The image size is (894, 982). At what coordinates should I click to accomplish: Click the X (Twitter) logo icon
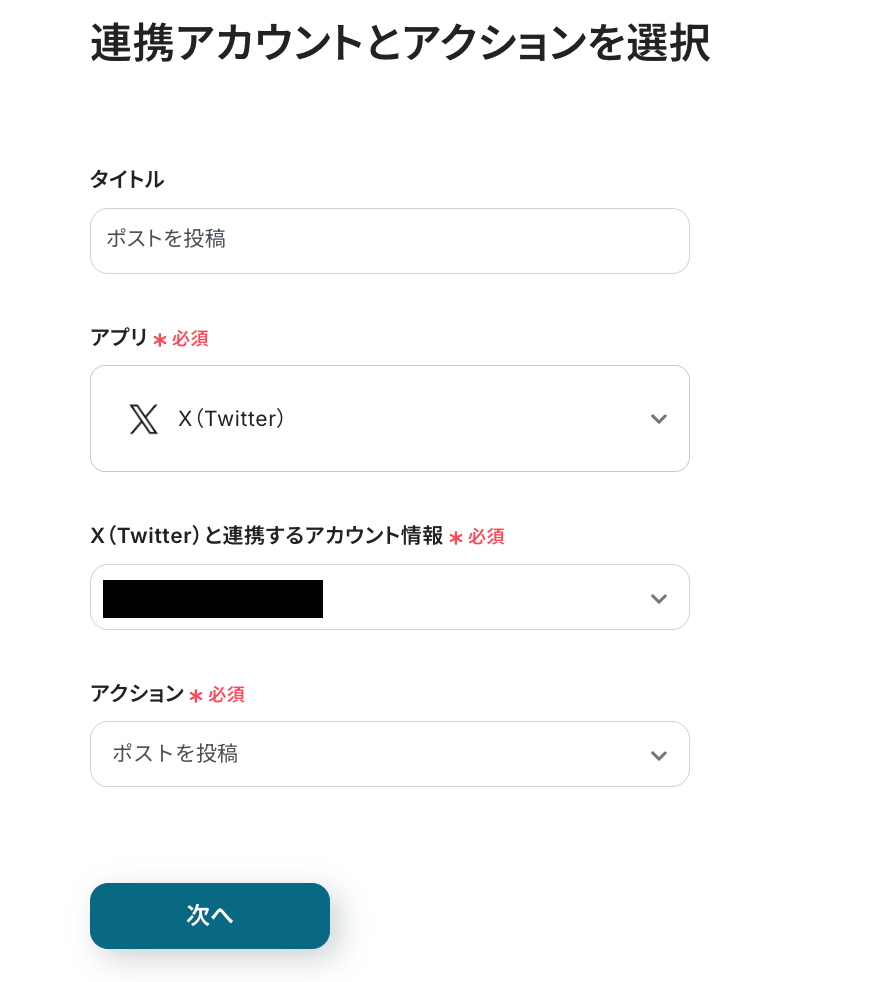tap(143, 419)
